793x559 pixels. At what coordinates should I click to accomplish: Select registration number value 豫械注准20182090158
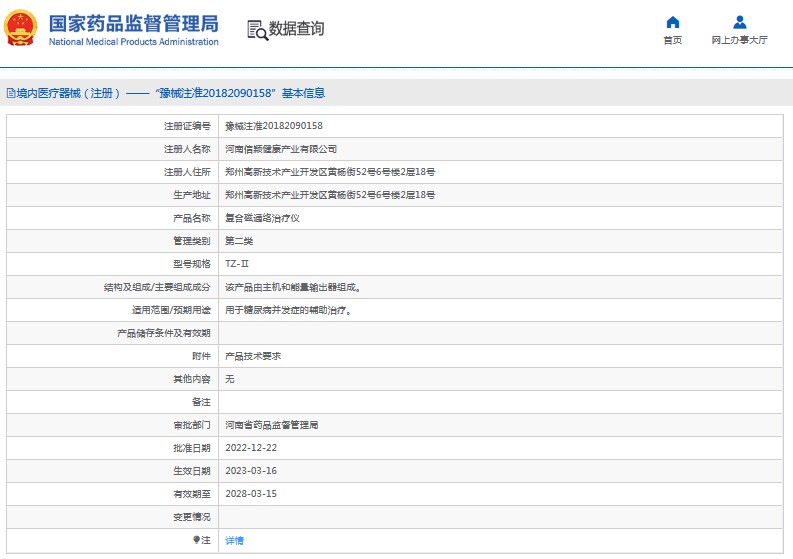coord(273,126)
